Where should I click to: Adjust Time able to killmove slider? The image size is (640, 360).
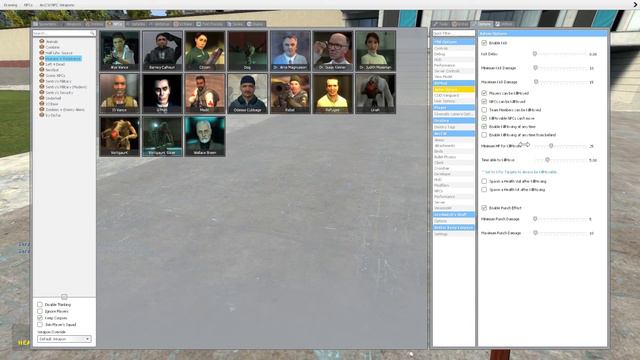(547, 160)
